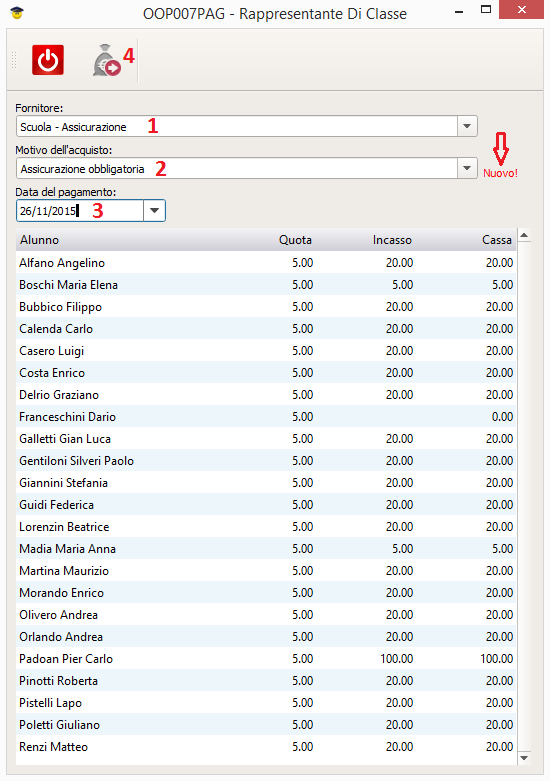Click the table's scroll up arrow

point(524,235)
